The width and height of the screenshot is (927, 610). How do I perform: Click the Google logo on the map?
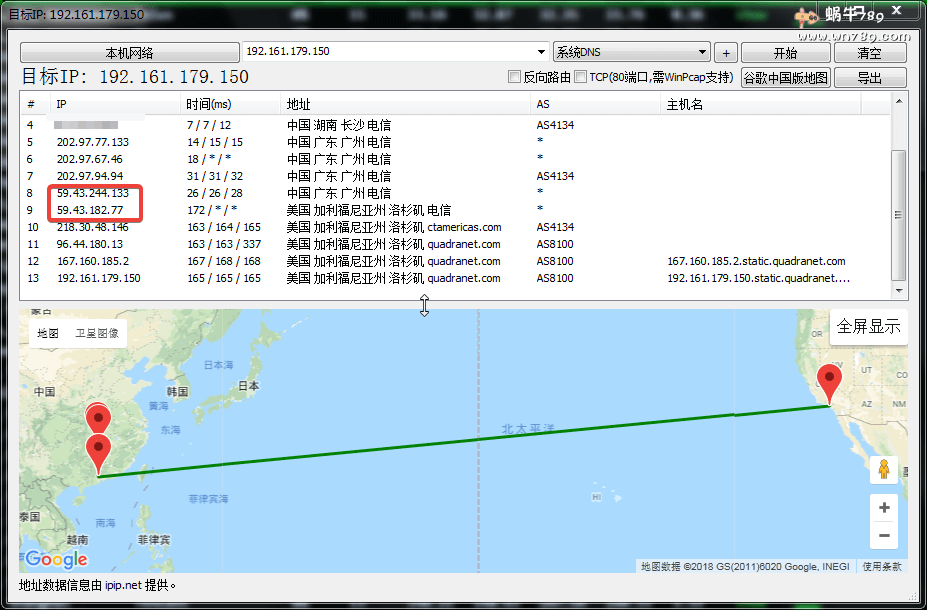56,559
